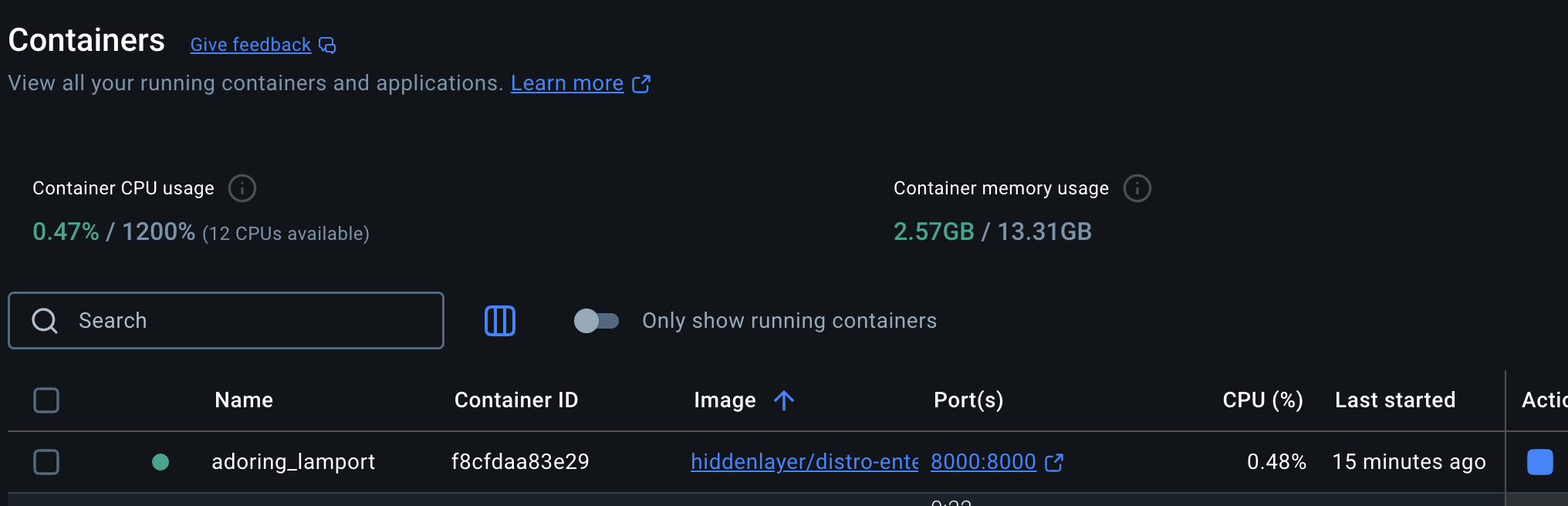Click the open-in-browser icon beside port 8000:8000
Viewport: 1568px width, 506px height.
[x=1054, y=462]
